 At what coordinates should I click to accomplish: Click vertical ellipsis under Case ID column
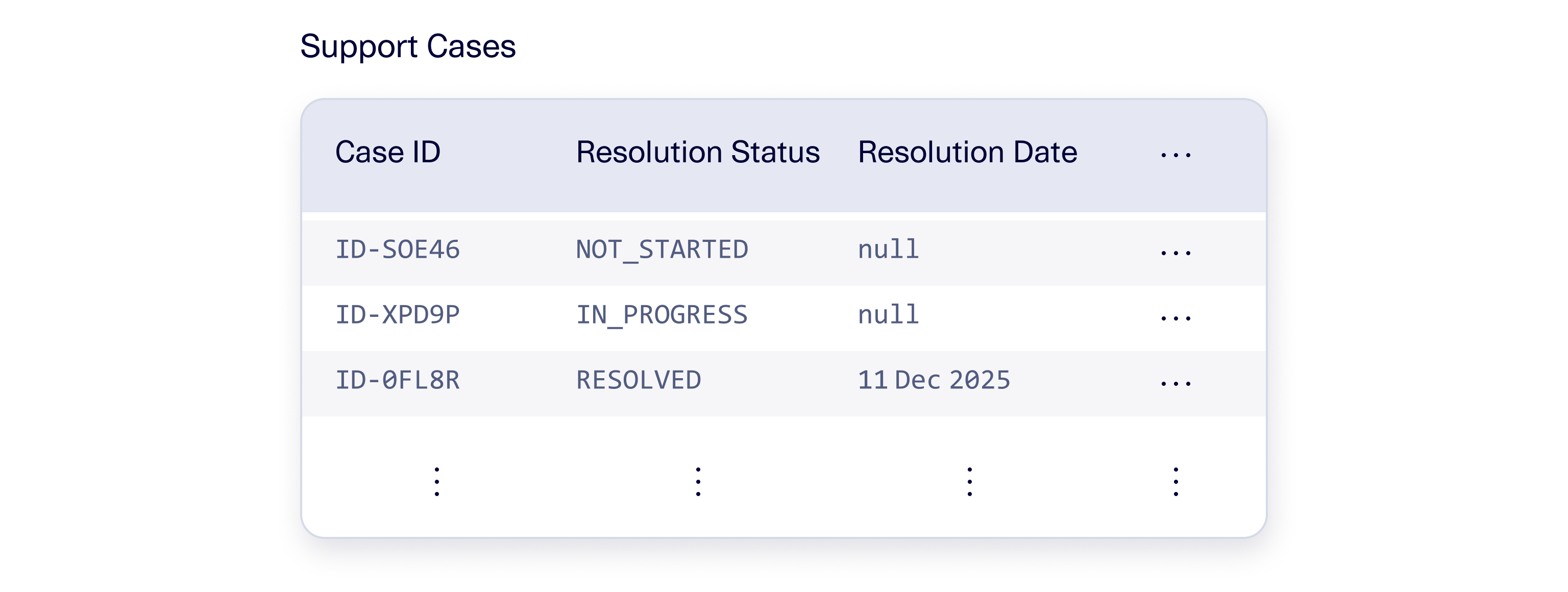[x=436, y=481]
